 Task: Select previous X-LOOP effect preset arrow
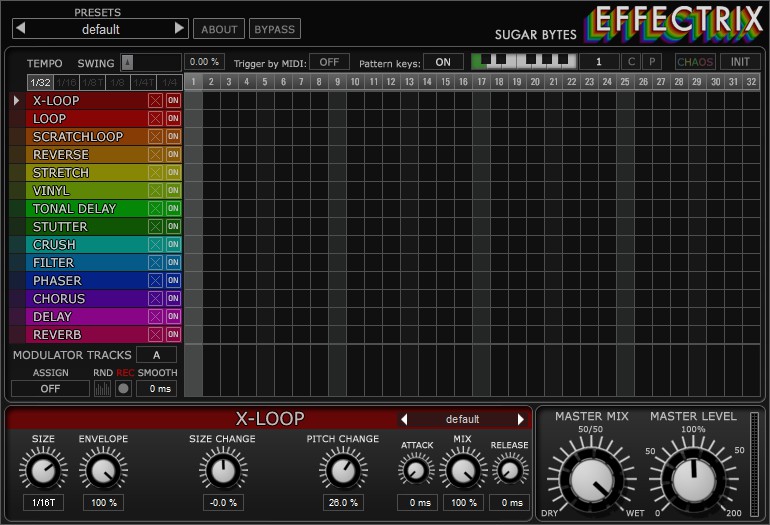404,419
